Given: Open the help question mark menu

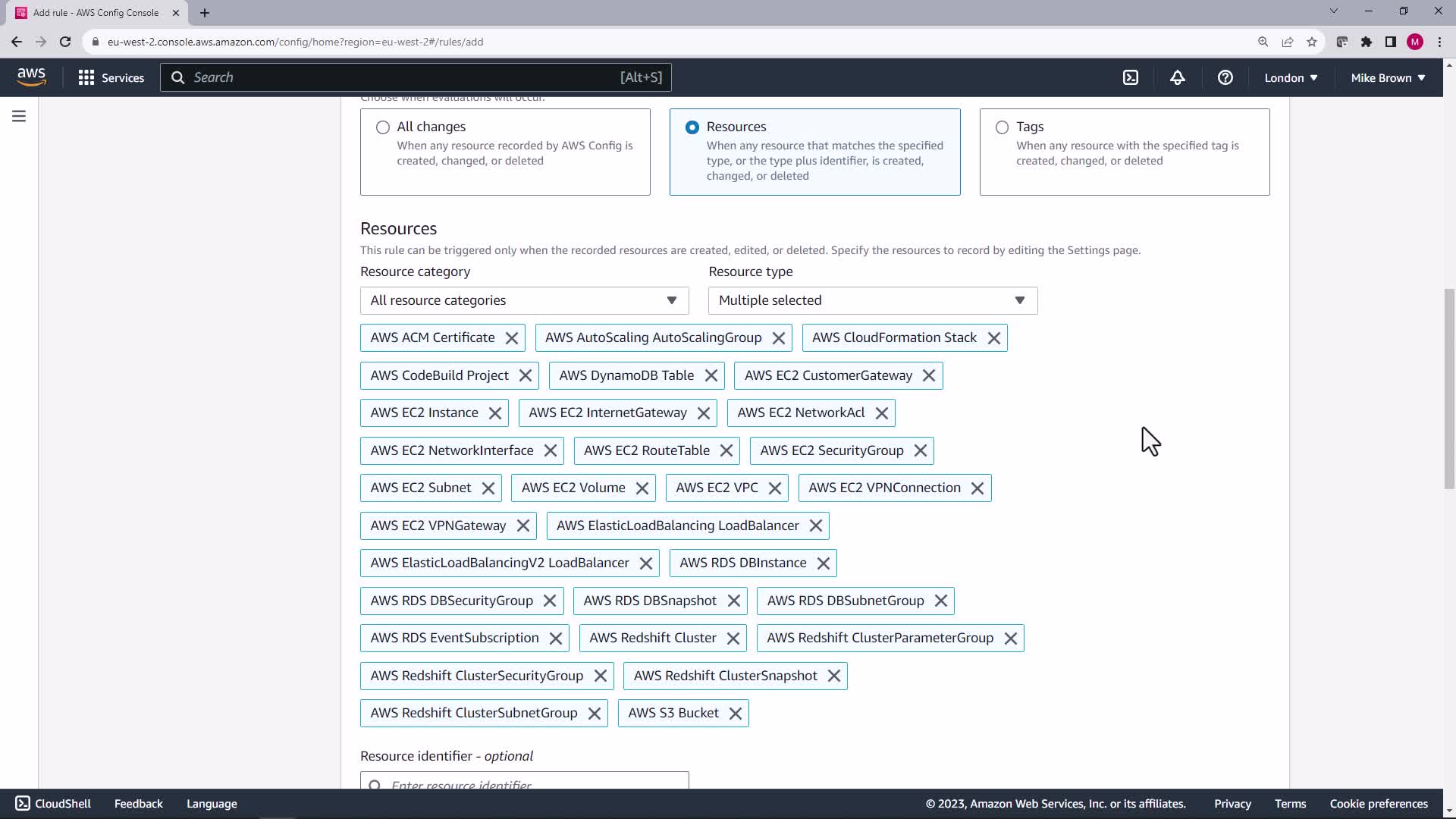Looking at the screenshot, I should pos(1225,77).
